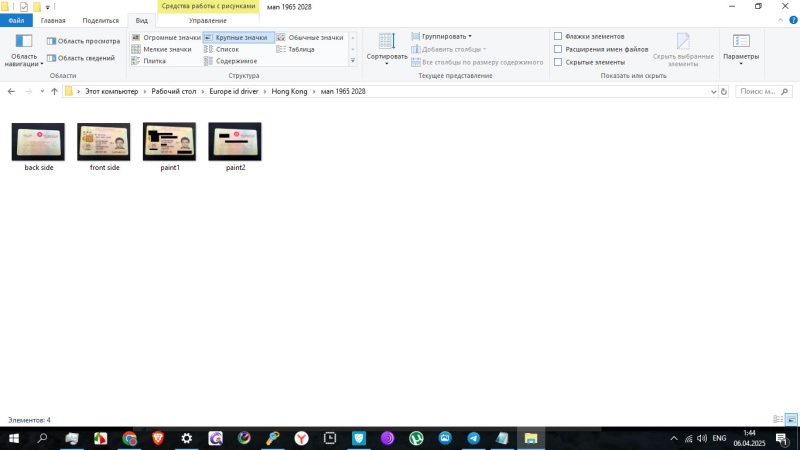The height and width of the screenshot is (450, 800).
Task: Open Telegram from the taskbar
Action: pos(472,438)
